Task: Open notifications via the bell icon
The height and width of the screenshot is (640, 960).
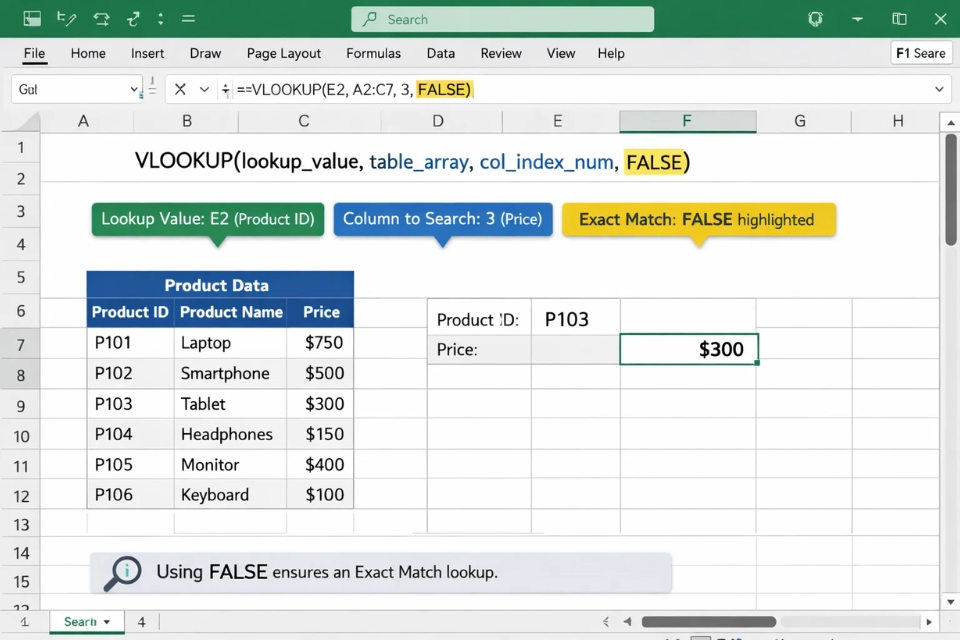Action: 815,18
